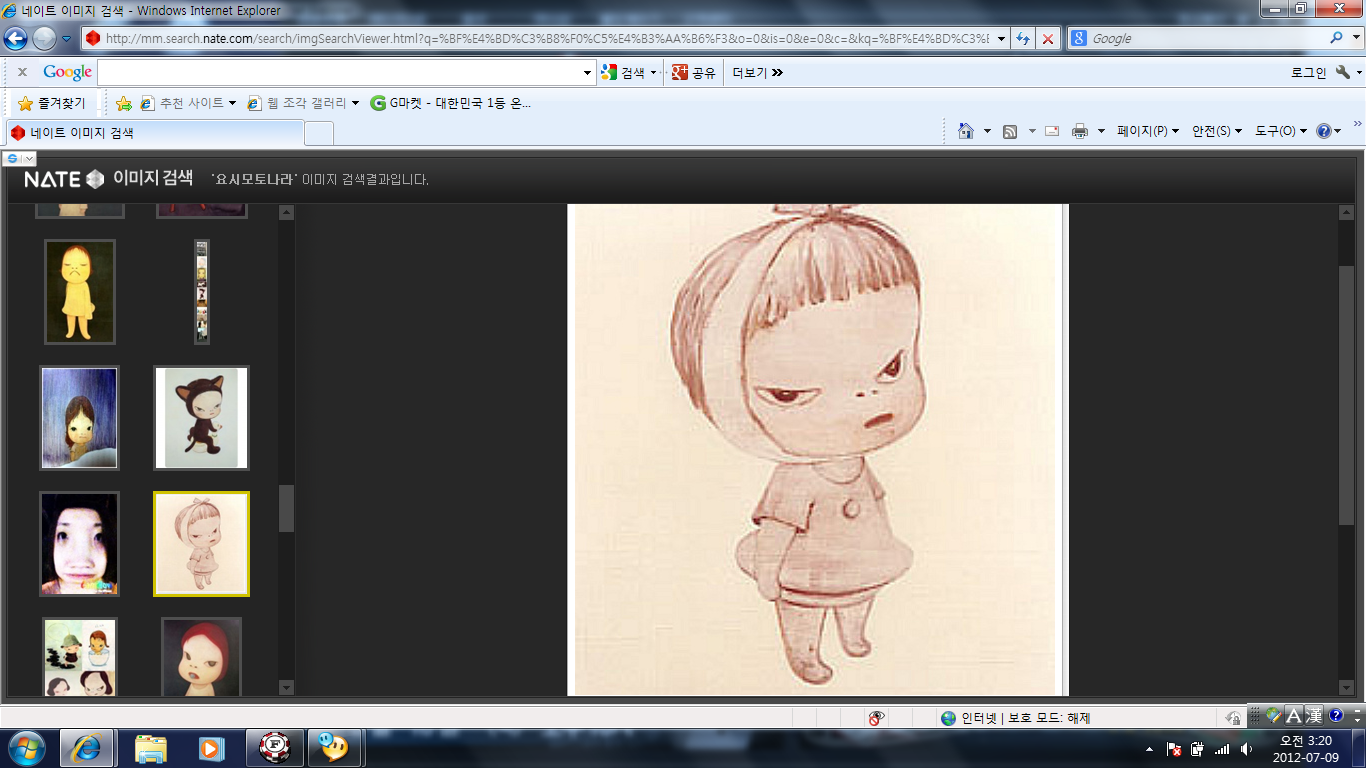Open the 도구(O) menu
This screenshot has height=768, width=1366.
1280,131
